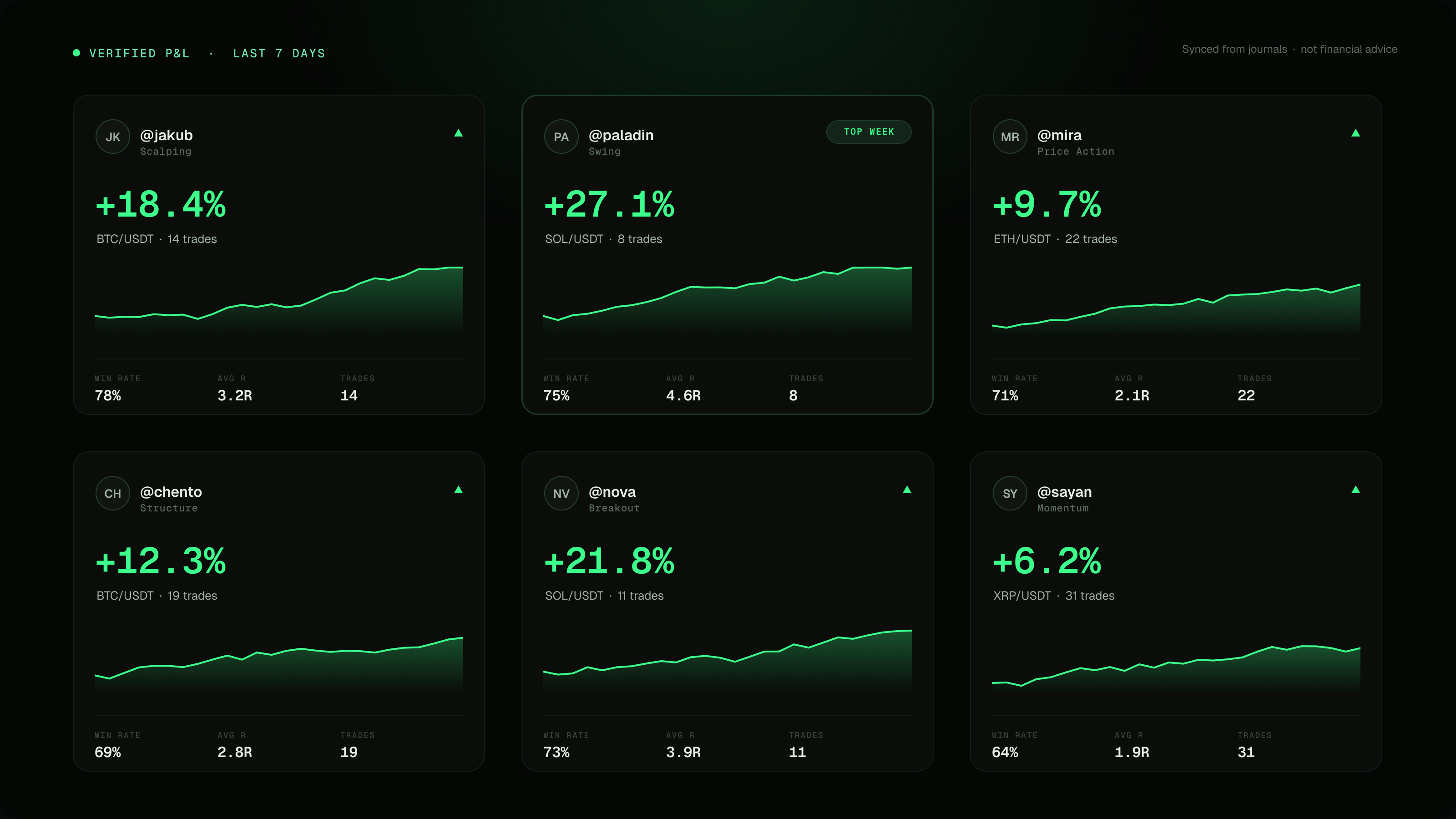Image resolution: width=1456 pixels, height=819 pixels.
Task: Click the NV avatar on nova's card
Action: coord(561,493)
